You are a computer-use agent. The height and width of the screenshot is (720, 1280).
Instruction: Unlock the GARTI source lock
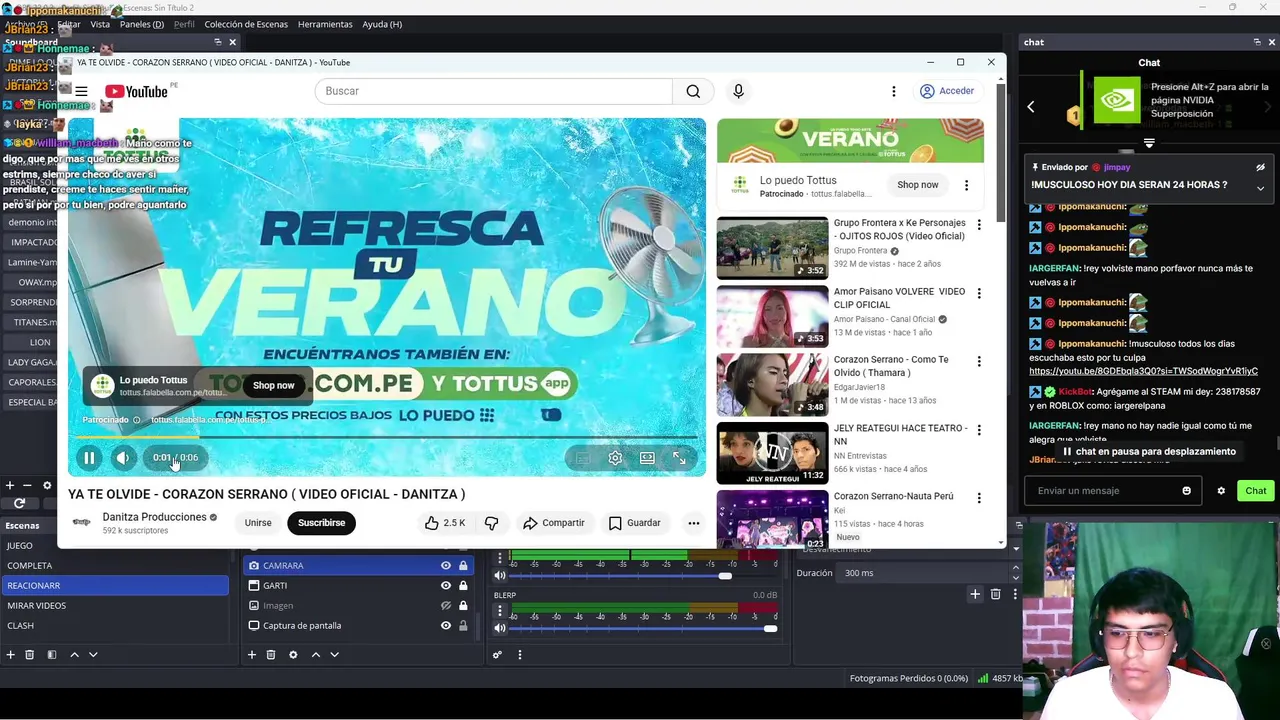[463, 586]
